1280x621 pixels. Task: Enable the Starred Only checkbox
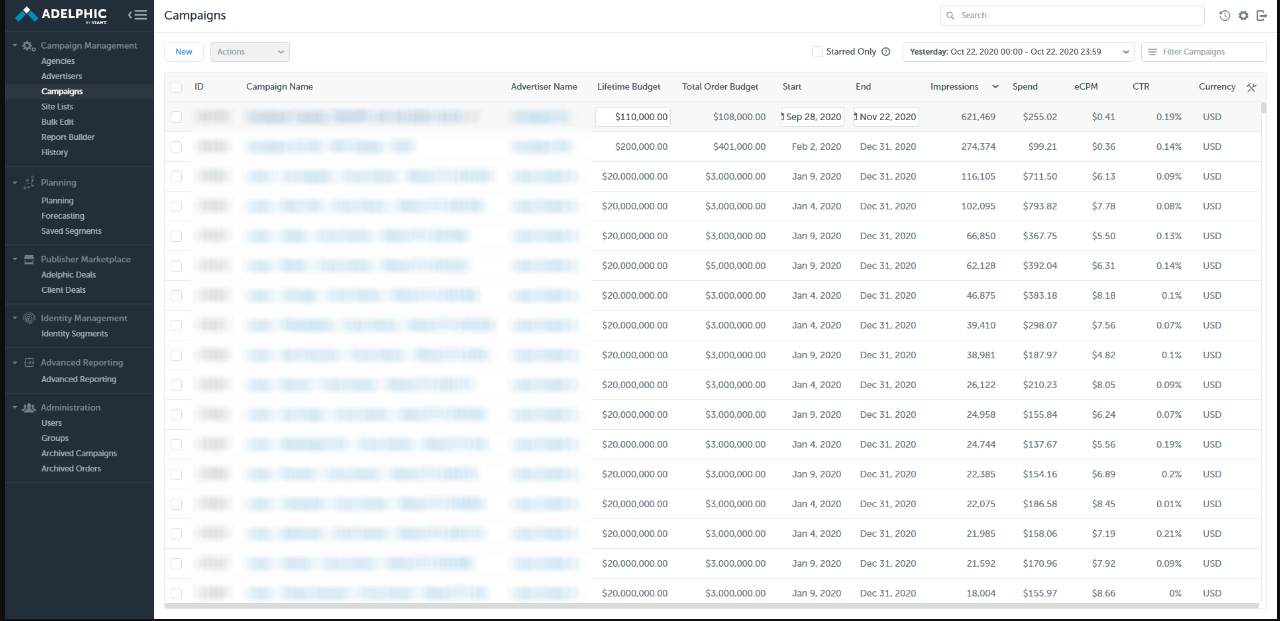point(817,52)
